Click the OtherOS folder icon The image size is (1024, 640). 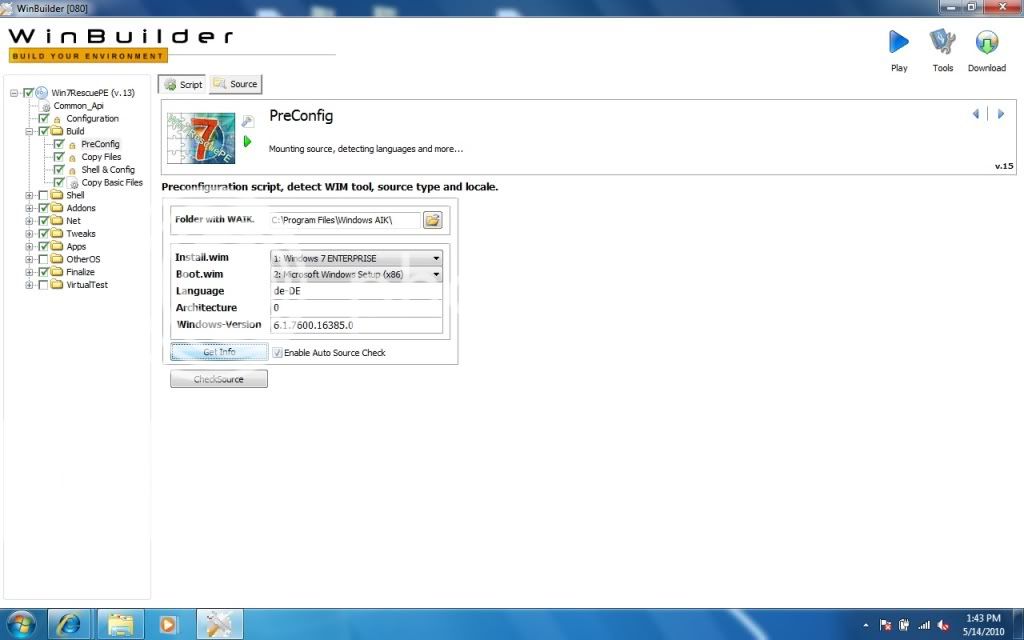(x=57, y=259)
